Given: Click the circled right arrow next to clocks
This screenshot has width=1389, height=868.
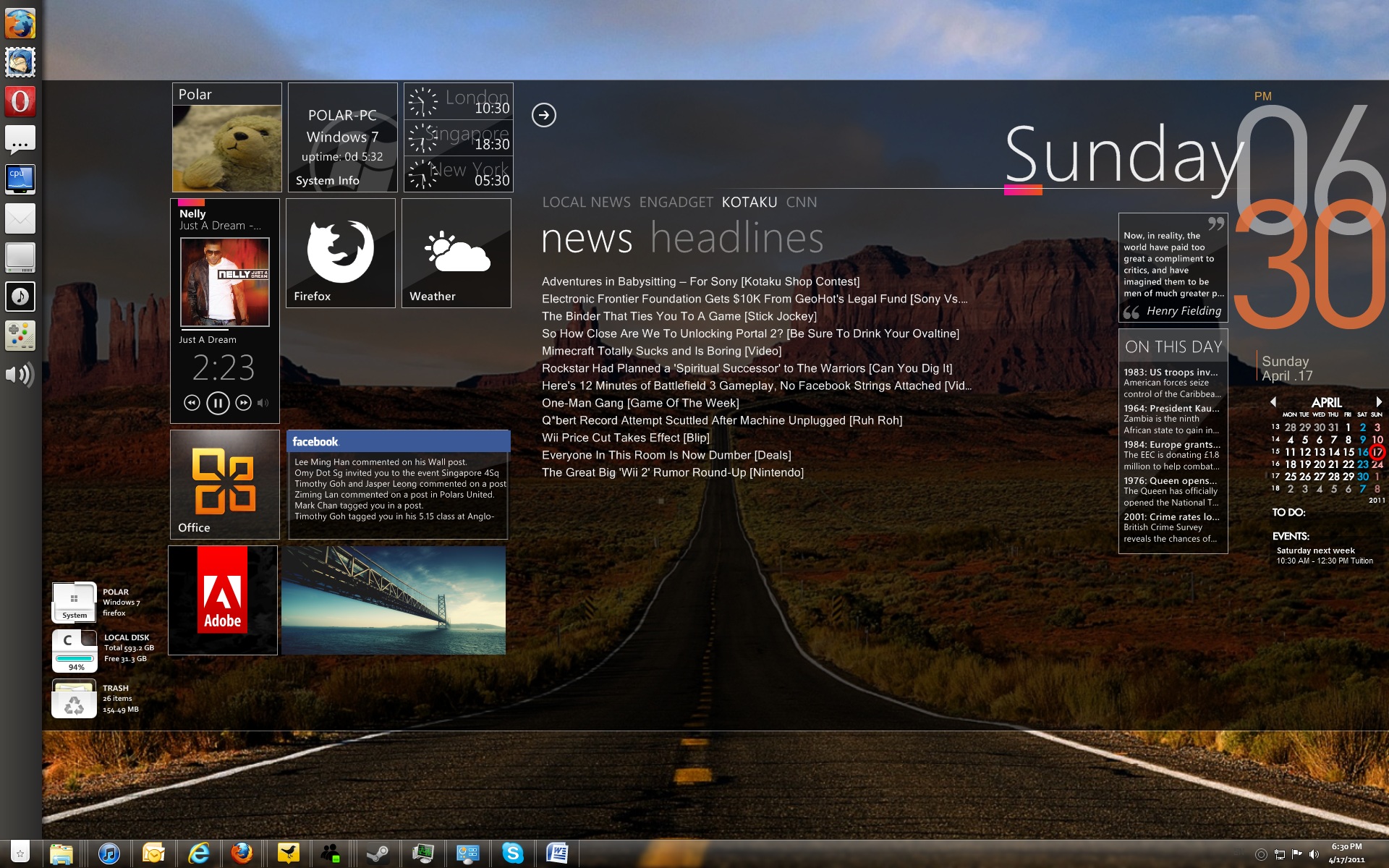Looking at the screenshot, I should point(544,114).
